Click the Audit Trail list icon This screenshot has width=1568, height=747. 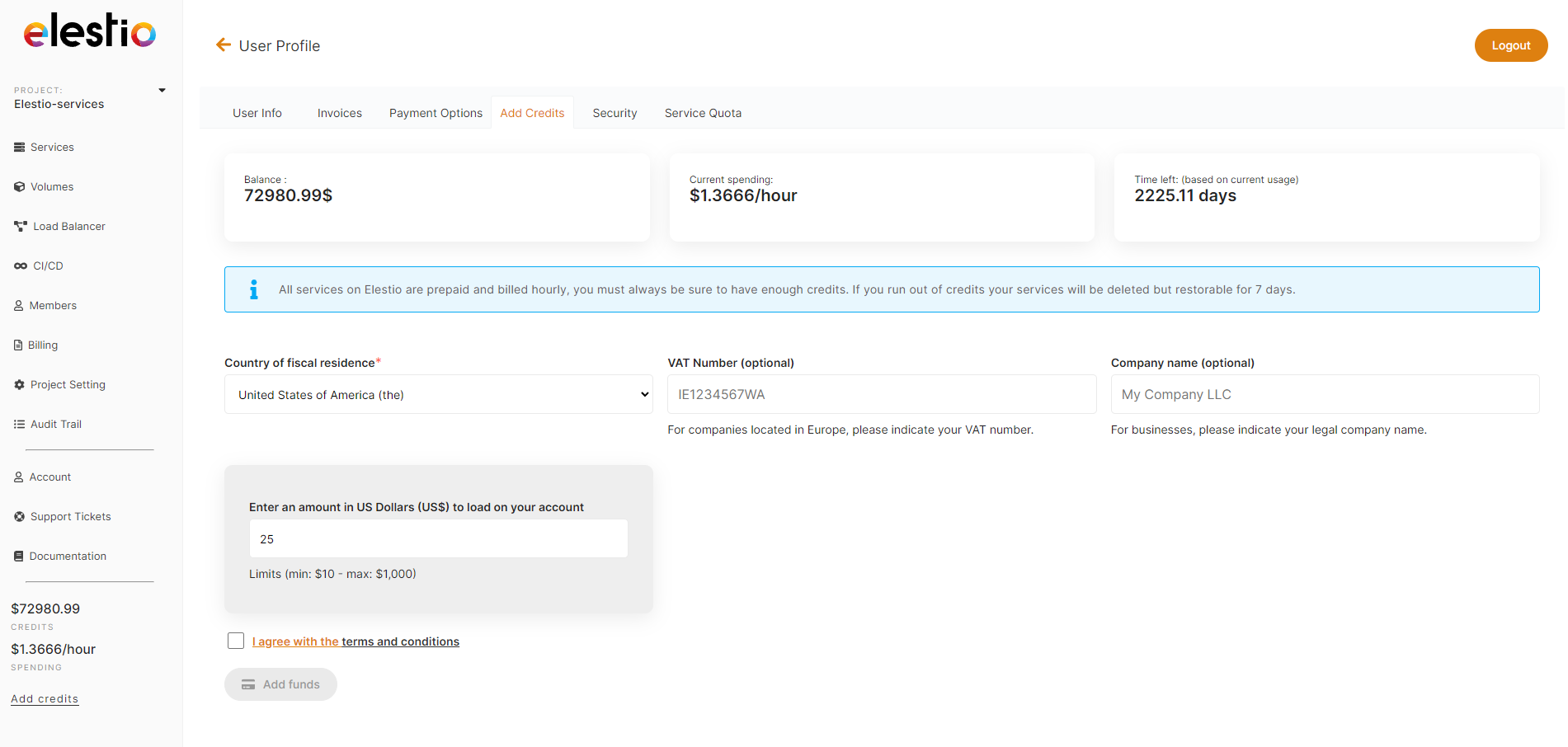19,425
